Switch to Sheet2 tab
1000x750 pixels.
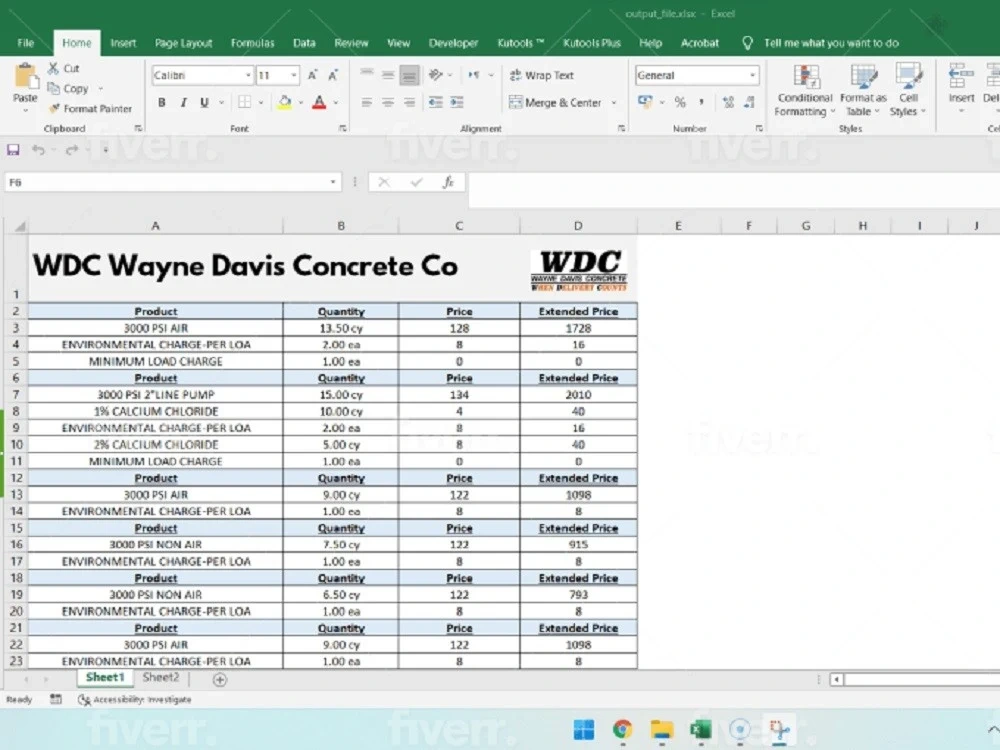coord(161,677)
